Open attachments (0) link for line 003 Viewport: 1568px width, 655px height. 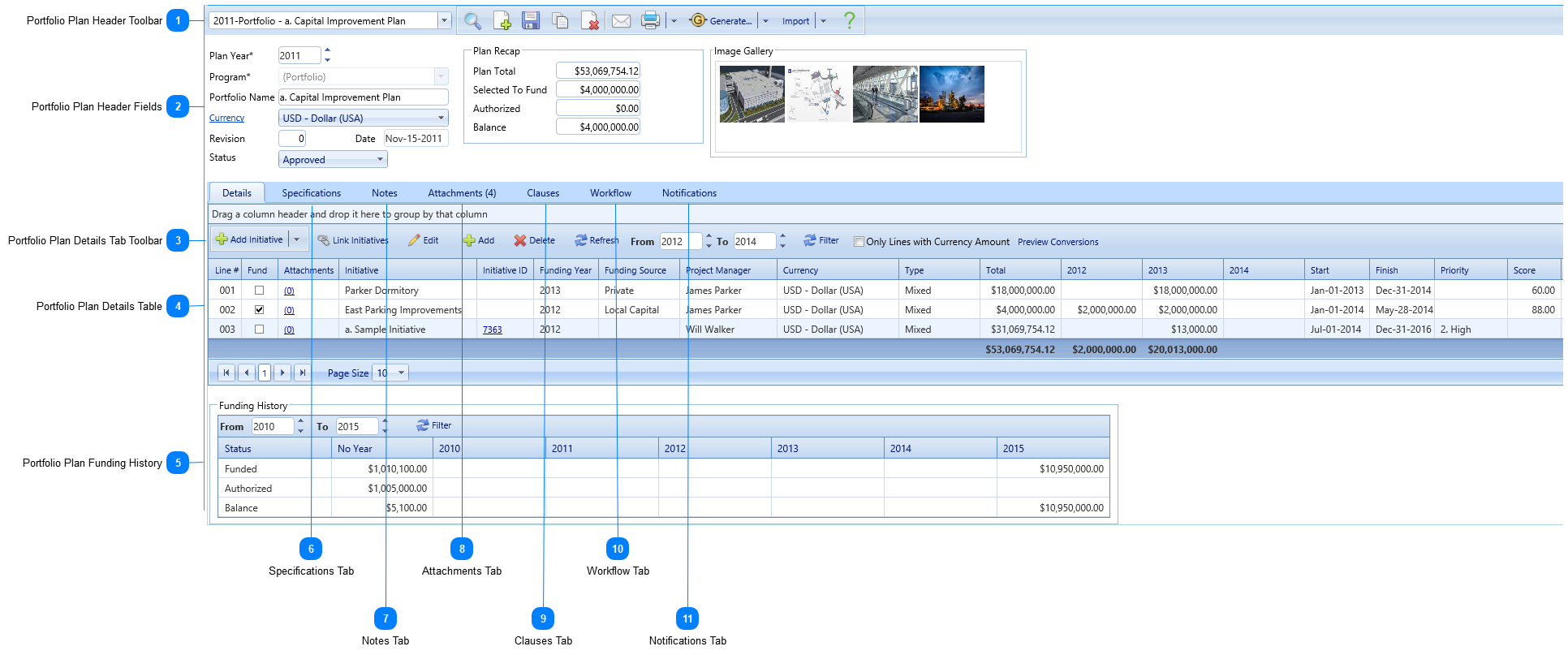pos(289,330)
